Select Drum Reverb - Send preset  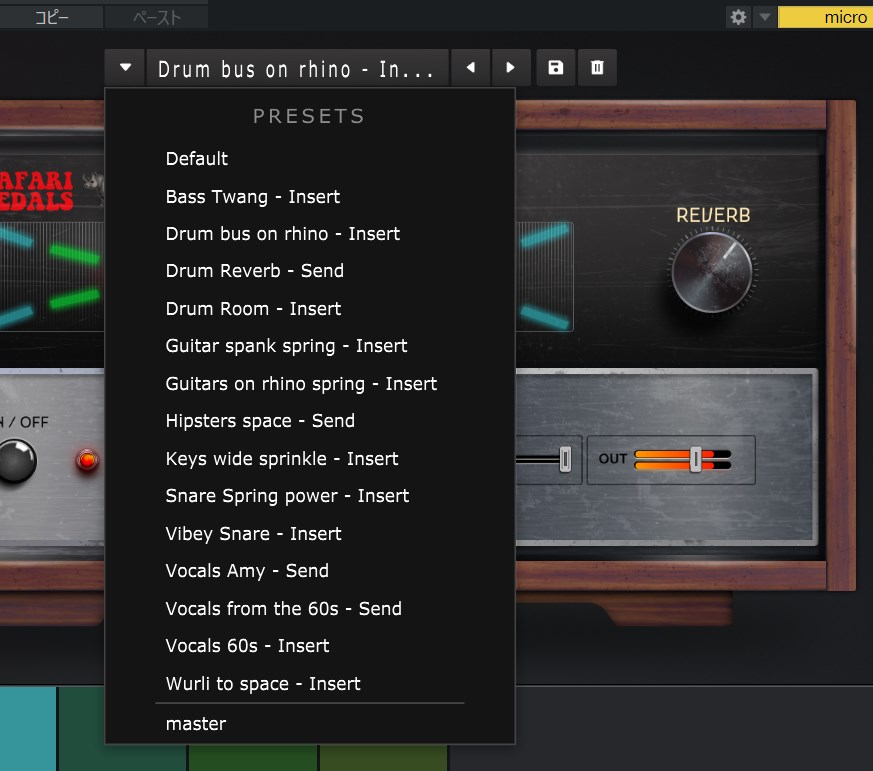pyautogui.click(x=255, y=271)
